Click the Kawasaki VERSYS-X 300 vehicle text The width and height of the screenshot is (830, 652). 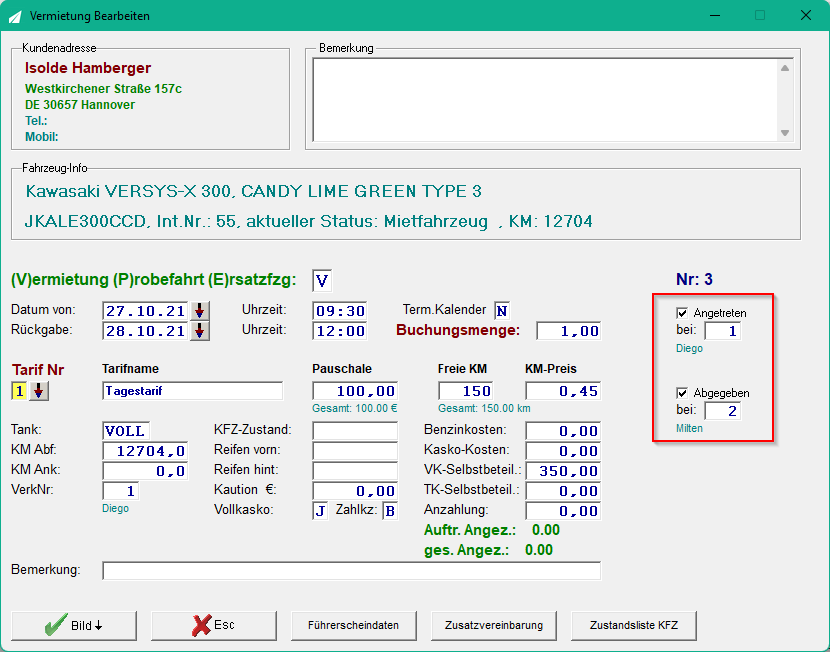(x=254, y=192)
